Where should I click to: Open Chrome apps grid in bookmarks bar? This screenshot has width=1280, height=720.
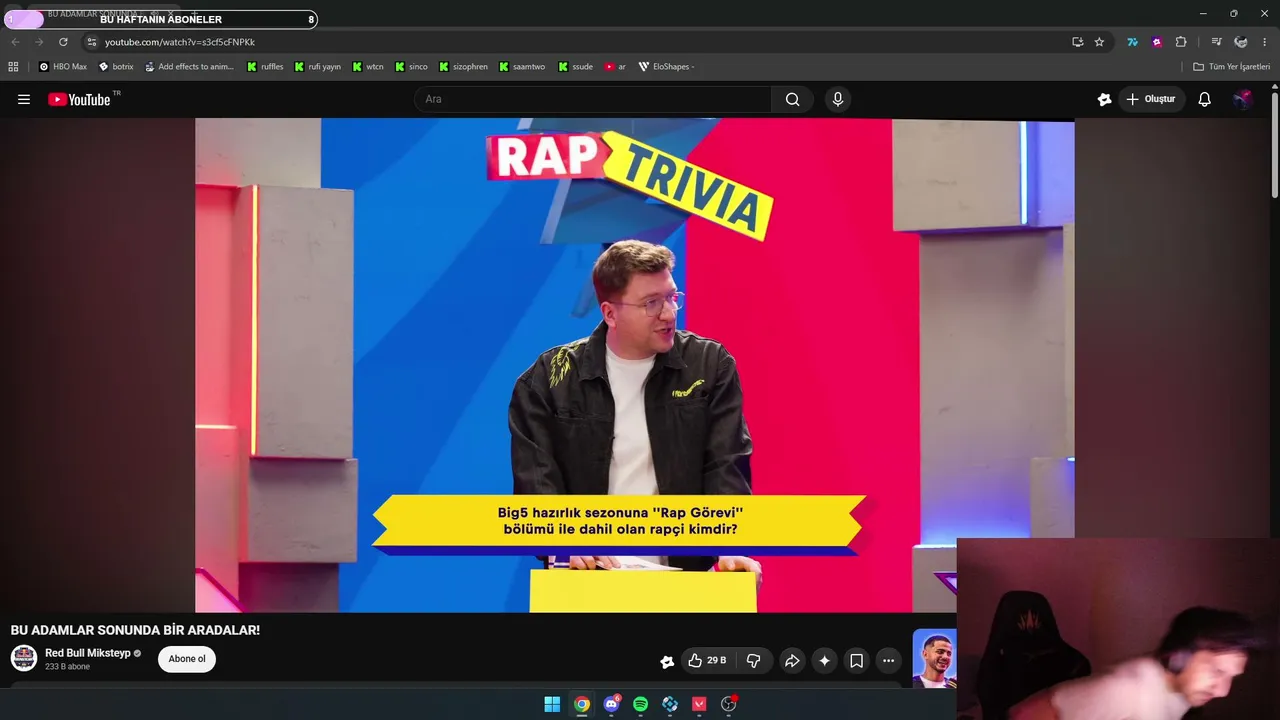13,67
